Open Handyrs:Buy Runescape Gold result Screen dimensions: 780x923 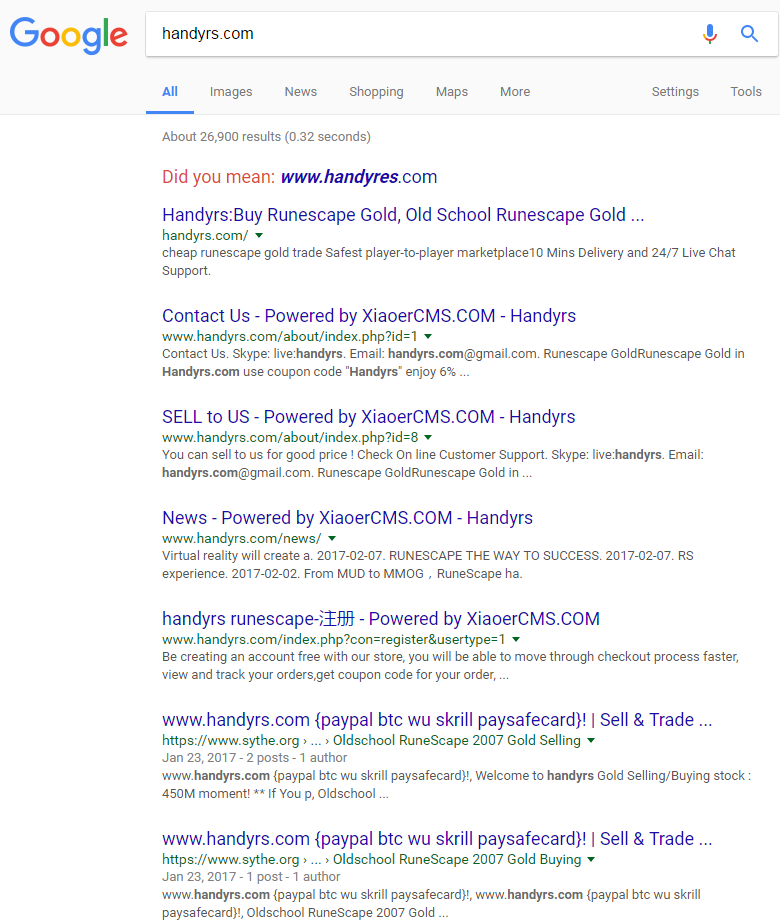tap(403, 215)
